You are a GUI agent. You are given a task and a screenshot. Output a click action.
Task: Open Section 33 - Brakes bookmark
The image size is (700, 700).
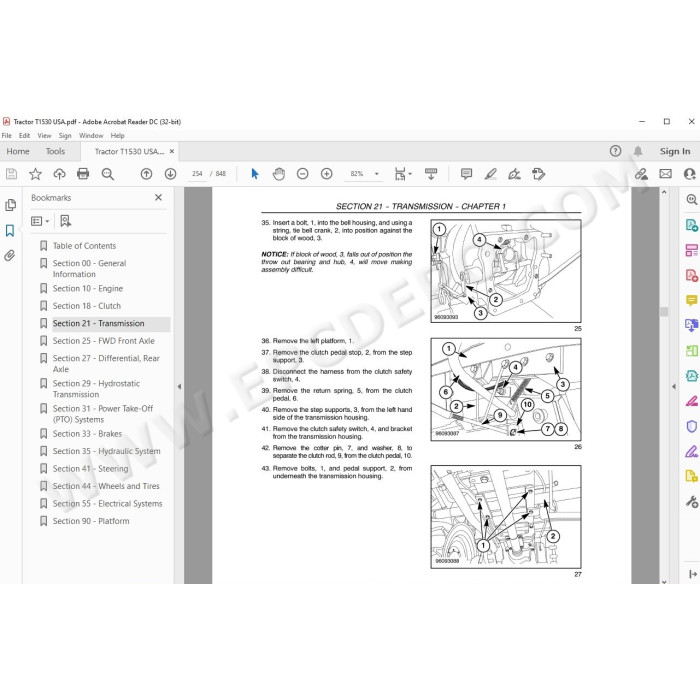[x=88, y=433]
